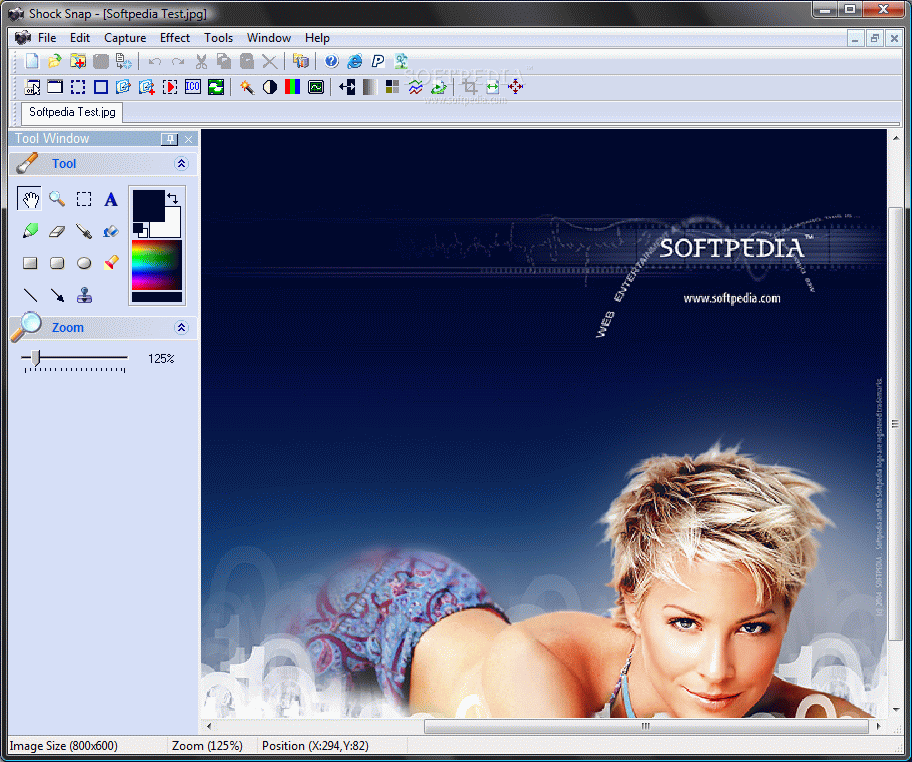Click 'Image Size (800x600)' in status bar
This screenshot has width=912, height=762.
[x=63, y=746]
